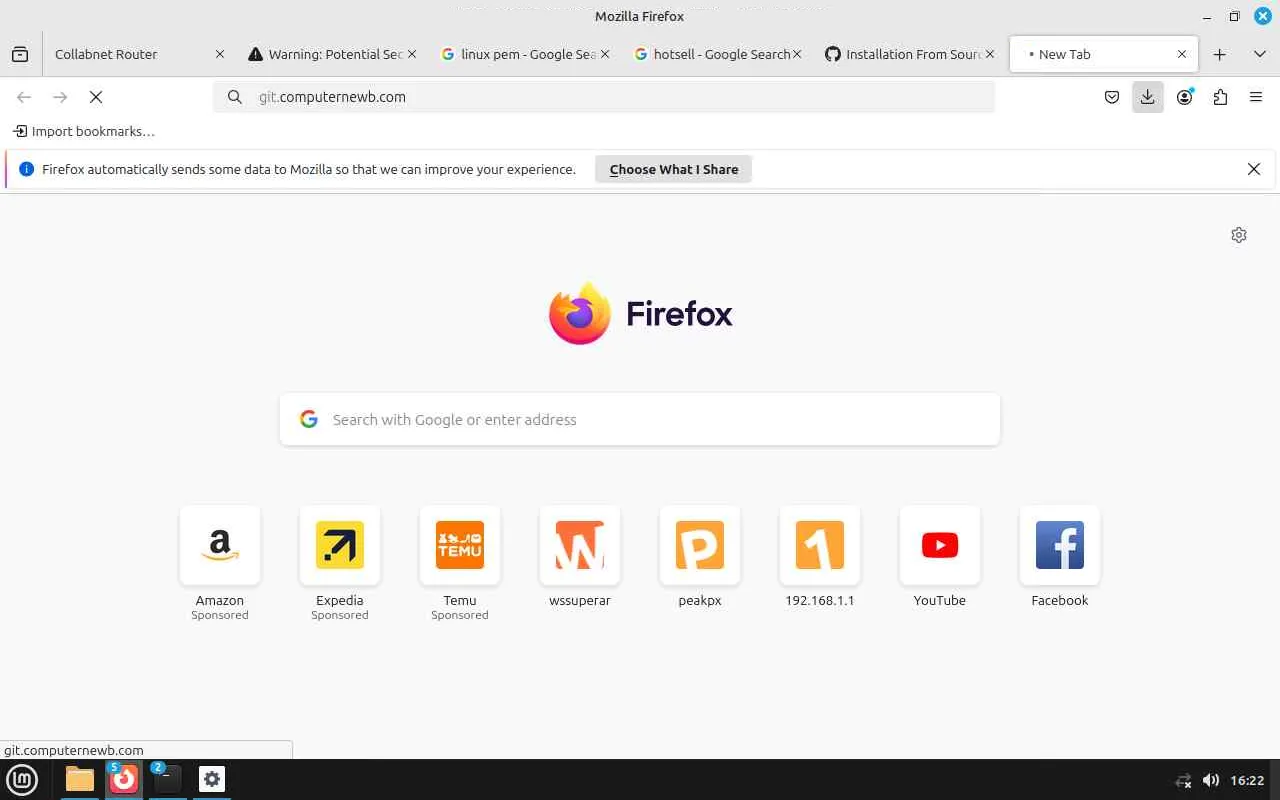Viewport: 1280px width, 800px height.
Task: Open the Terminal from the taskbar
Action: [x=167, y=779]
